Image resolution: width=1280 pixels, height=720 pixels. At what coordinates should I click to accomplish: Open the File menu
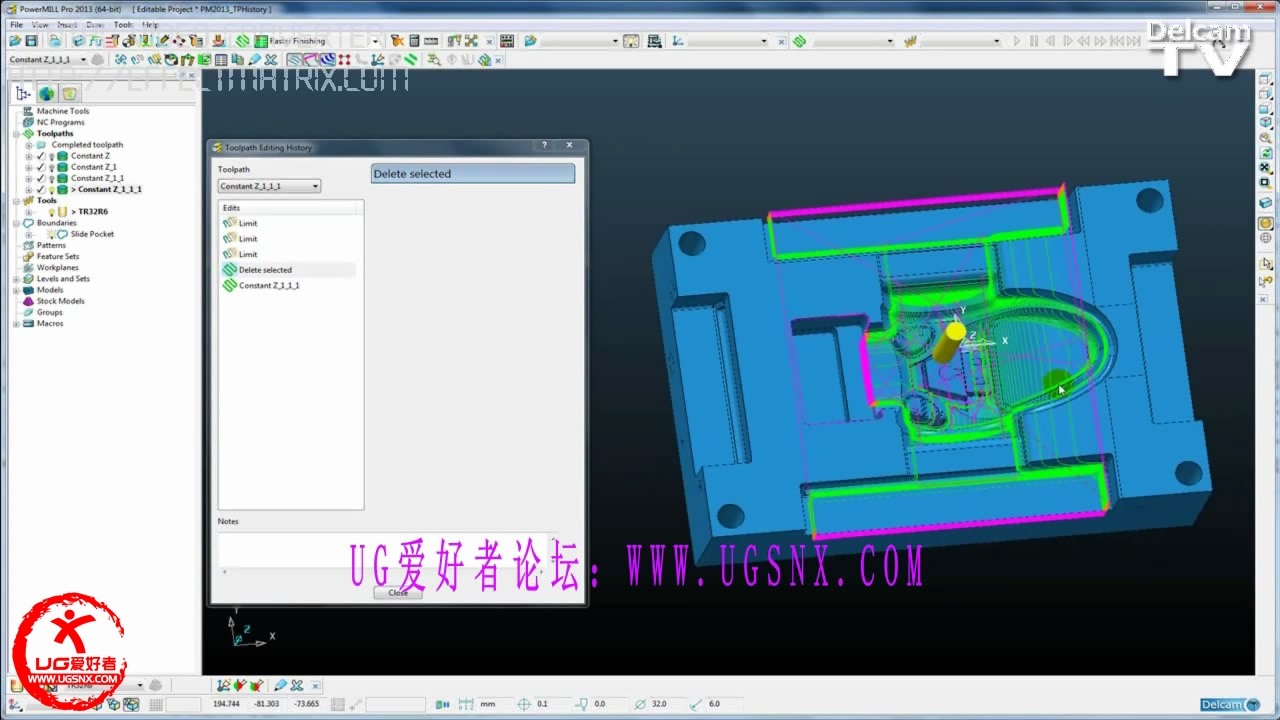pyautogui.click(x=16, y=24)
